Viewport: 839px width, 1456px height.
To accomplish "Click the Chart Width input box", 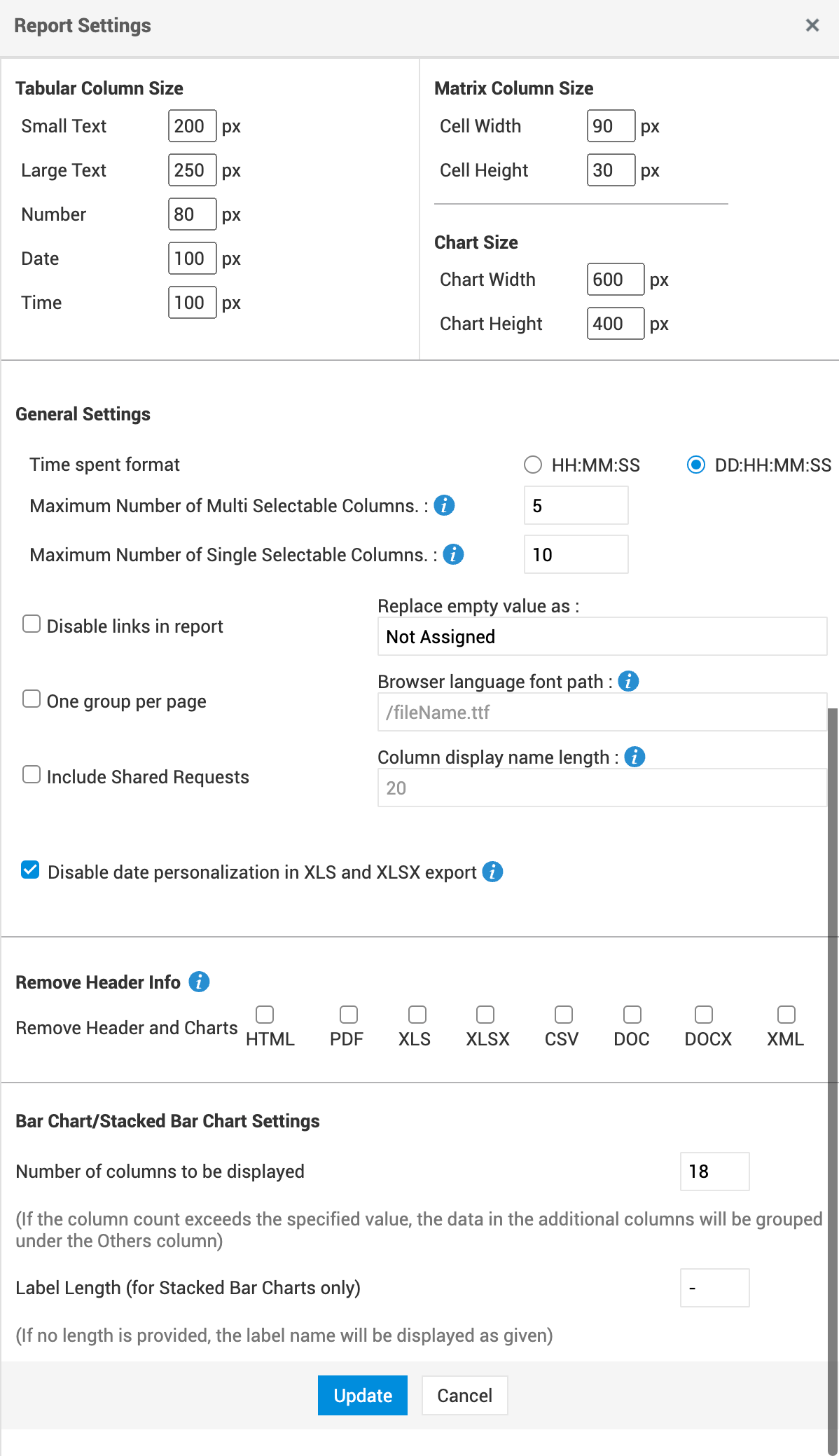I will tap(615, 280).
